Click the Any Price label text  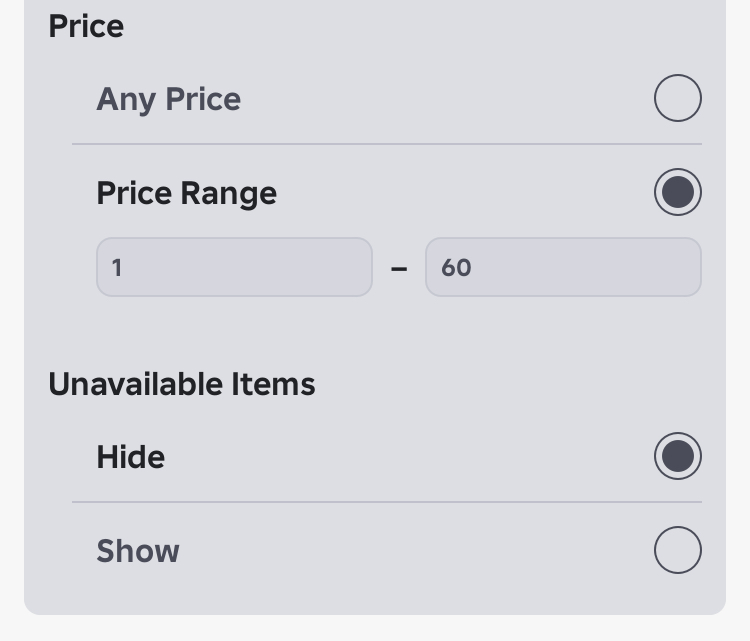point(168,99)
